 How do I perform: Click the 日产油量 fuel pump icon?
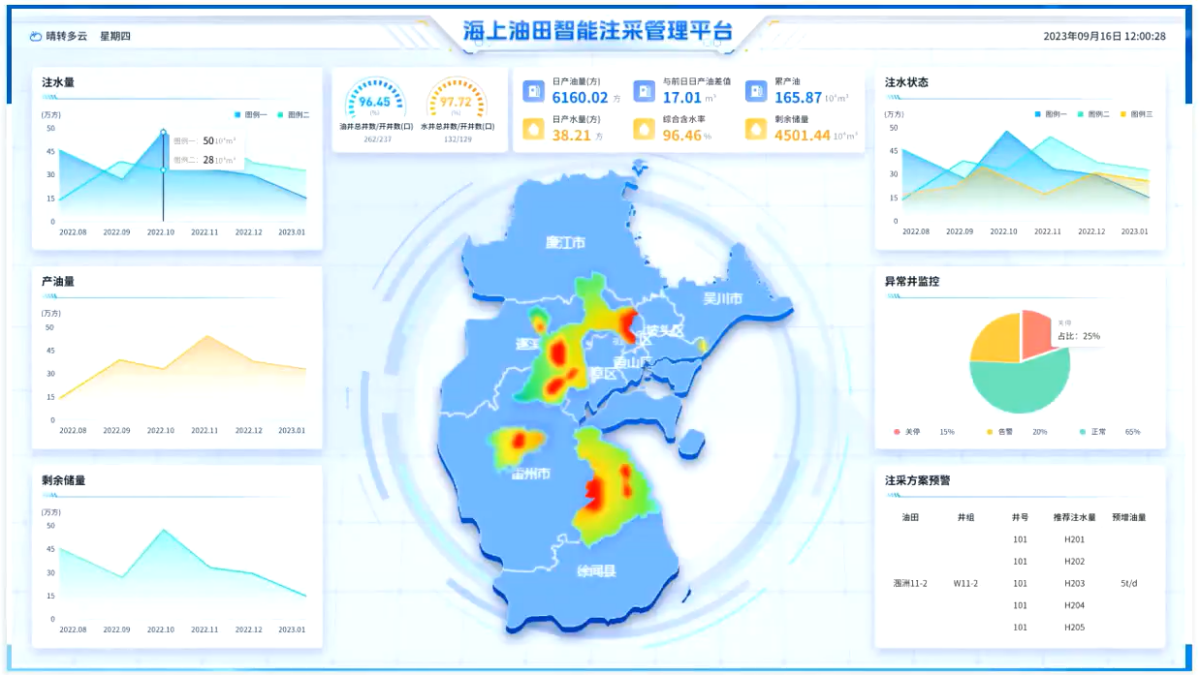click(534, 92)
